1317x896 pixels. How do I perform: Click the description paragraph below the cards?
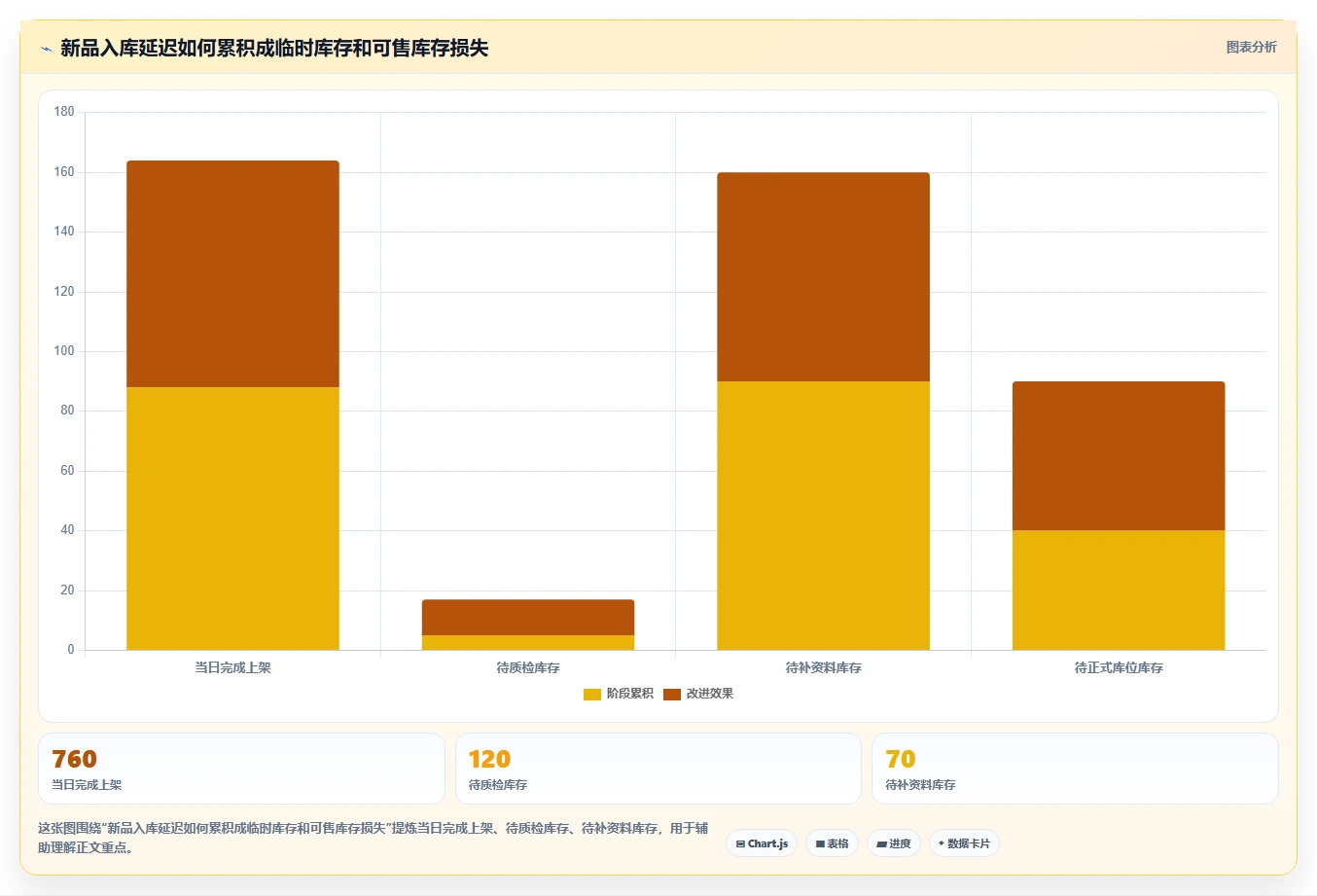tap(374, 838)
